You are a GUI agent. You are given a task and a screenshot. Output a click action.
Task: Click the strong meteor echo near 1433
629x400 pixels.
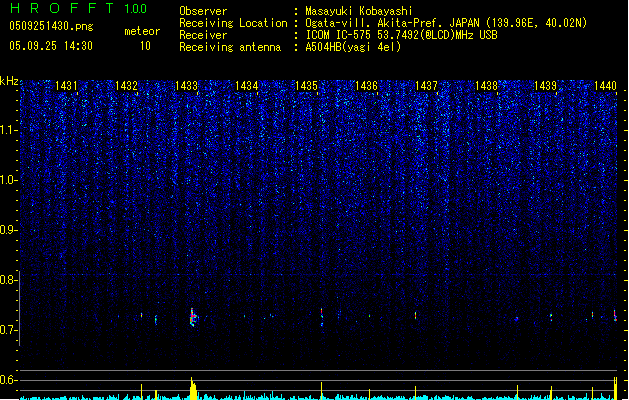(193, 317)
